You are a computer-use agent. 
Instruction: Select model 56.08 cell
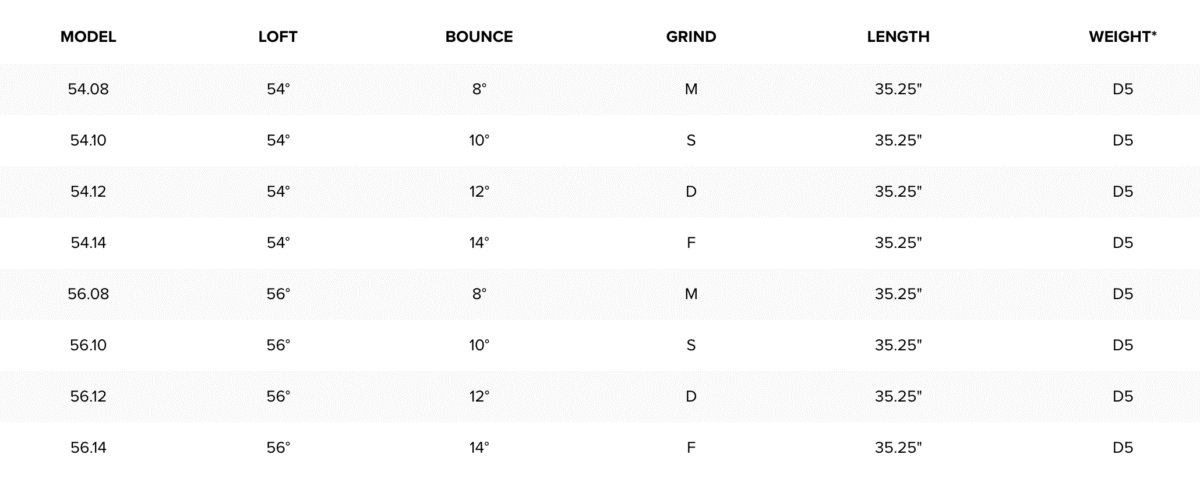88,294
